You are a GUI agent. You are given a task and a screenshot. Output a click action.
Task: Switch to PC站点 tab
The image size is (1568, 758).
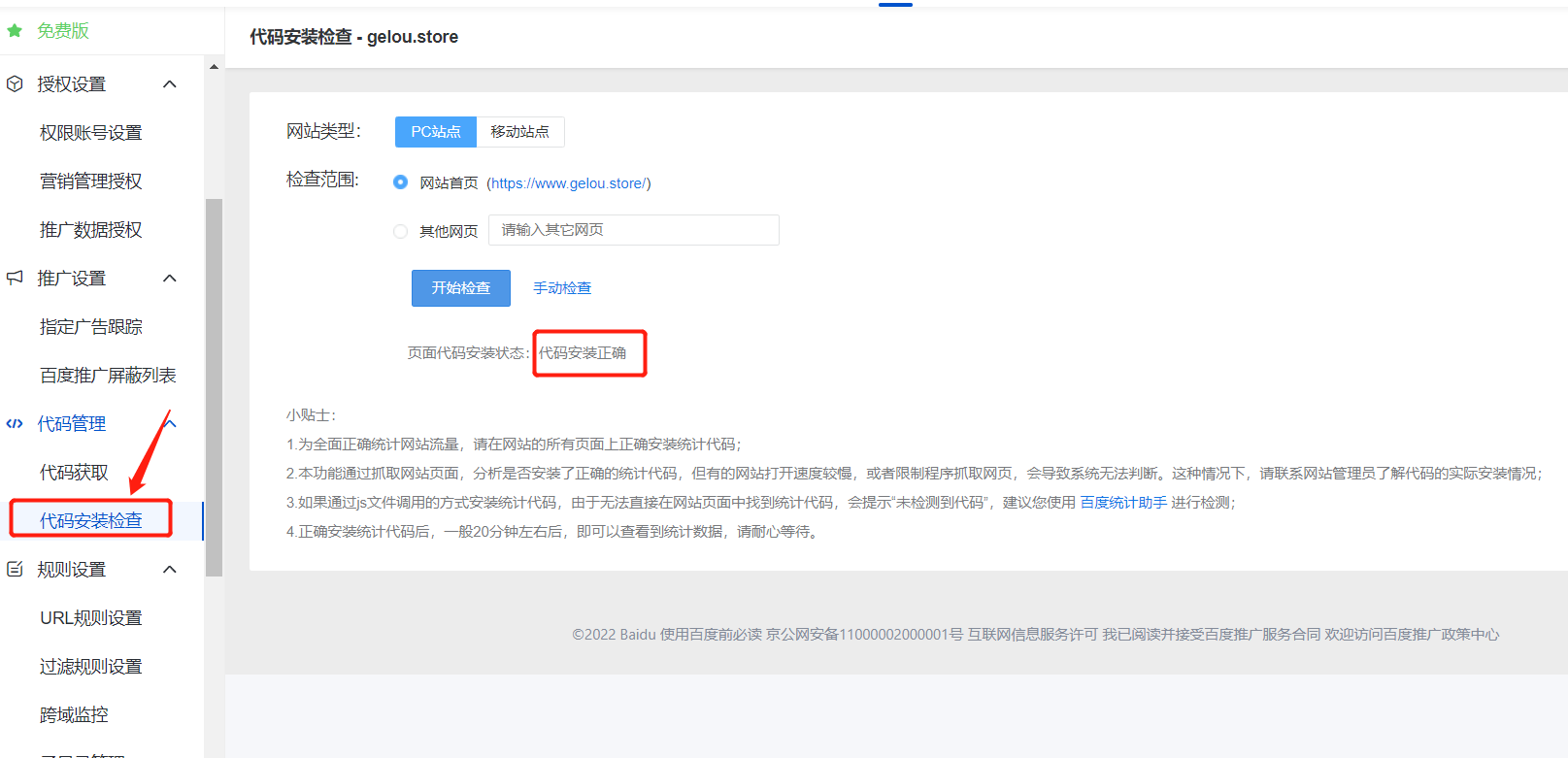436,132
